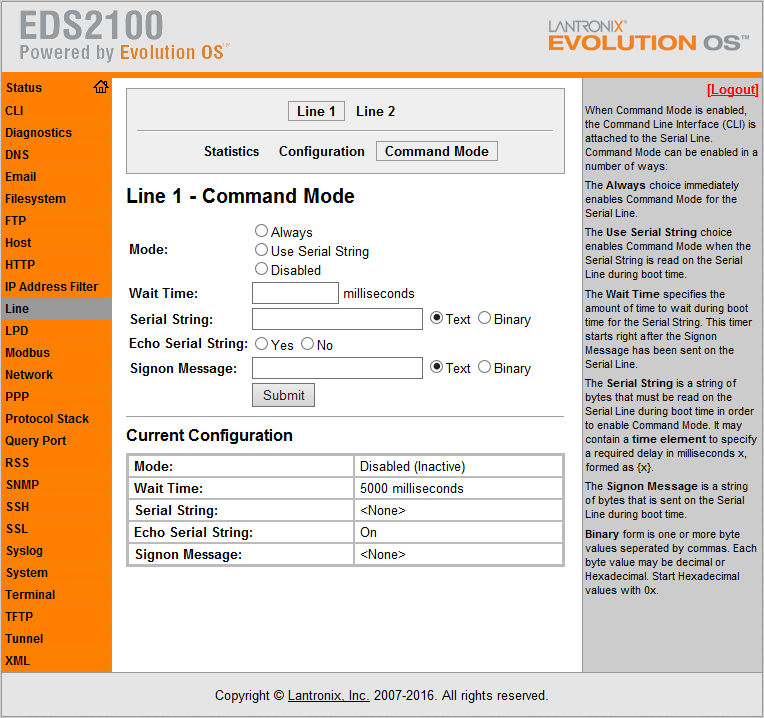The height and width of the screenshot is (718, 764).
Task: Focus the Signon Message text field
Action: coord(337,368)
